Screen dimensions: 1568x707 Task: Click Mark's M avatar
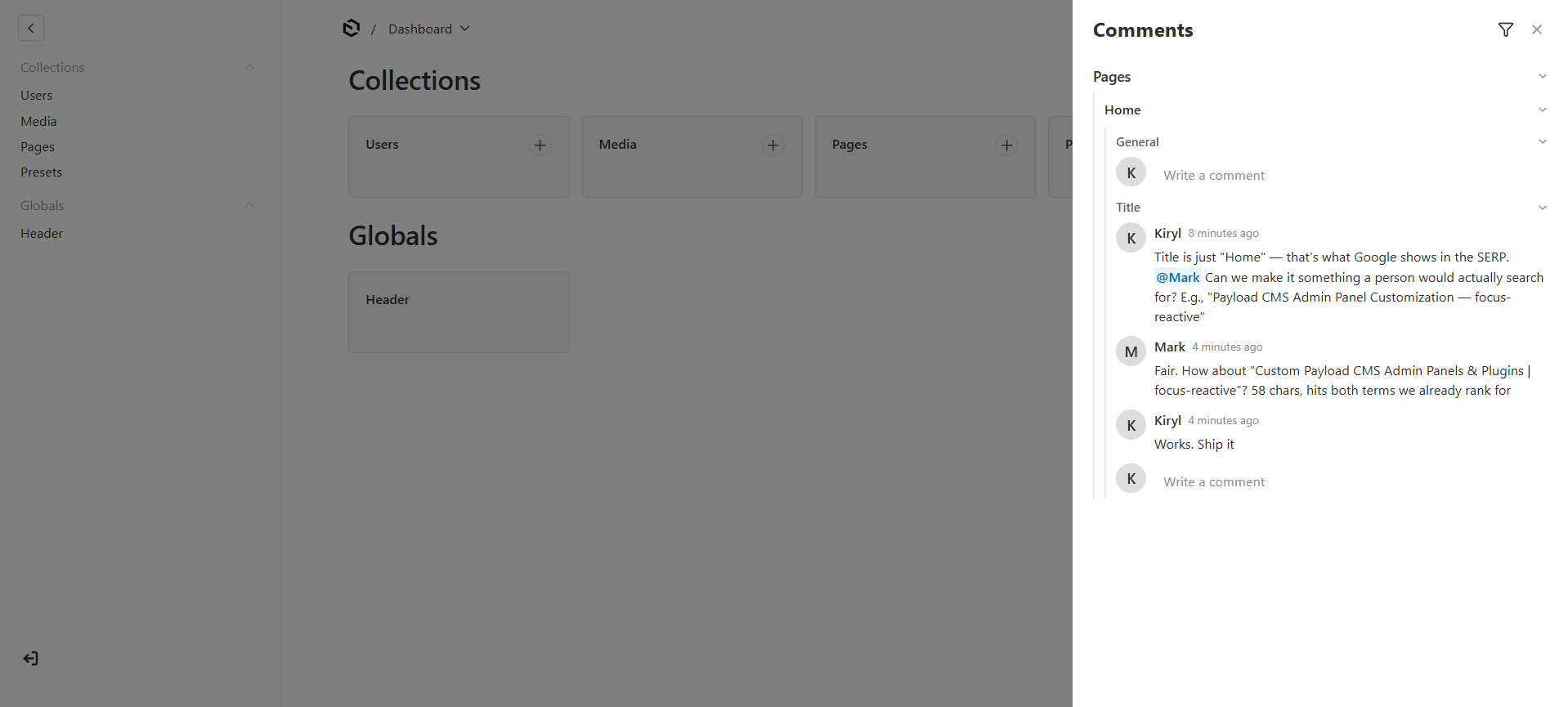[1131, 351]
